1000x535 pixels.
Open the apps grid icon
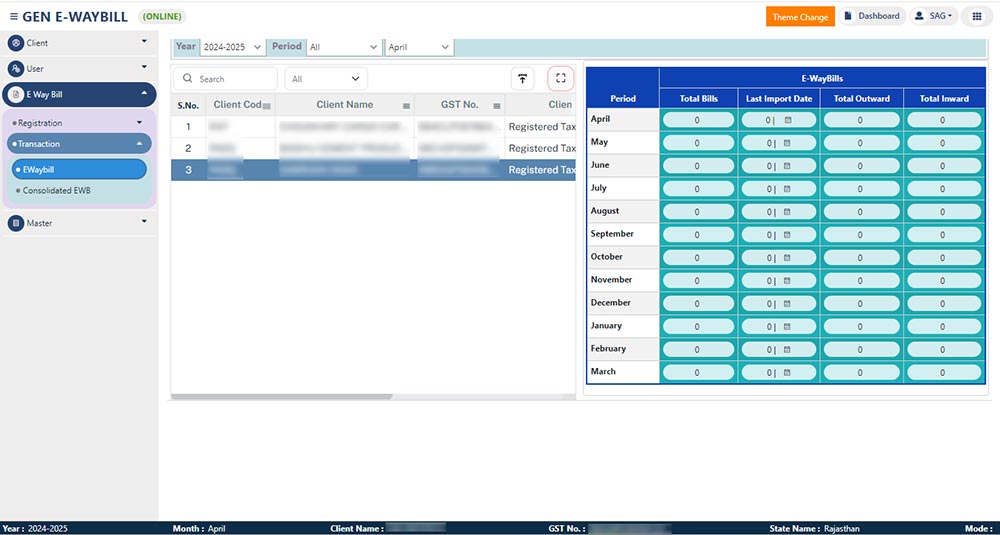coord(977,17)
